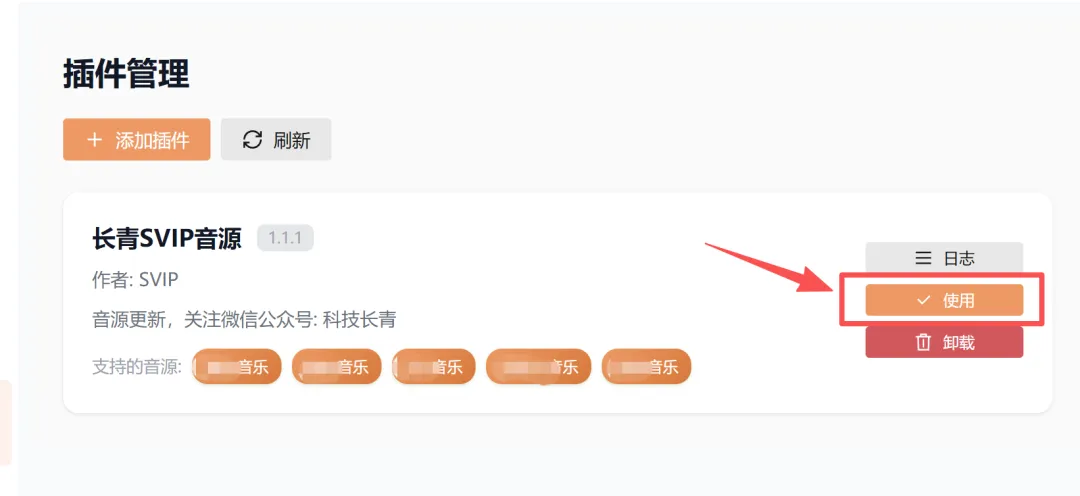
Task: Click the circular arrows refresh icon
Action: [253, 140]
